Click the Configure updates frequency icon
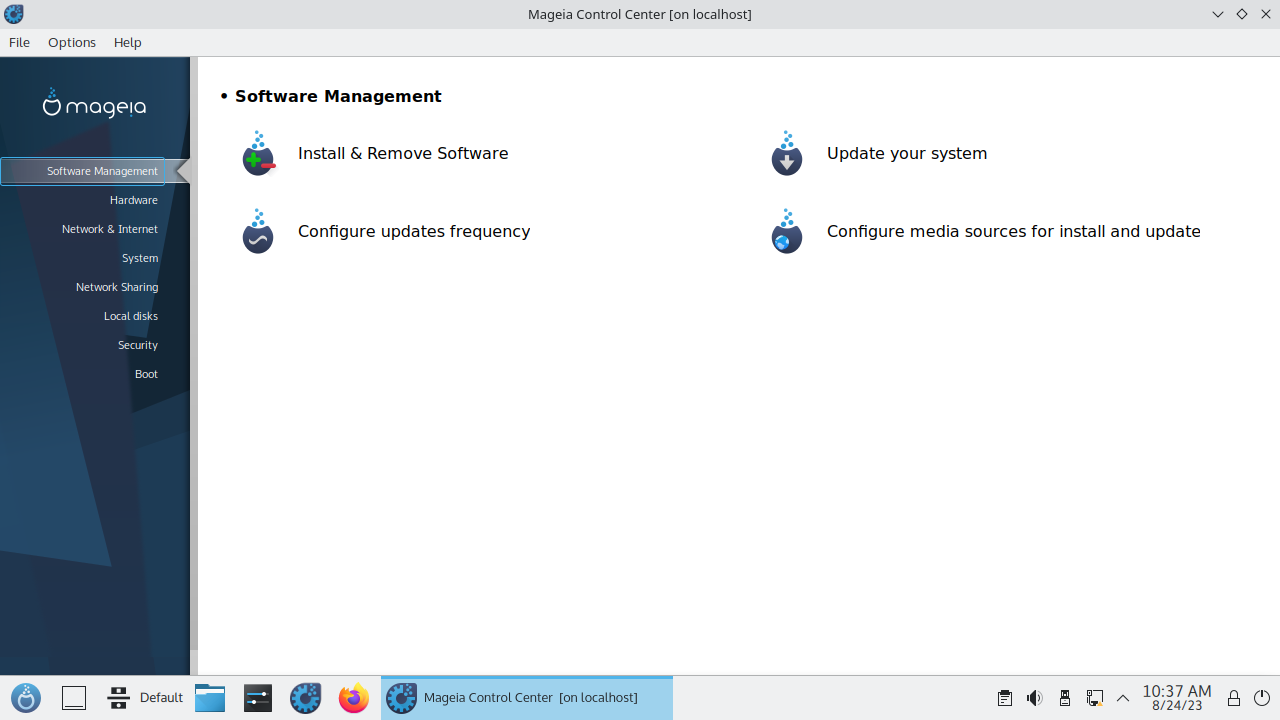 (x=258, y=231)
